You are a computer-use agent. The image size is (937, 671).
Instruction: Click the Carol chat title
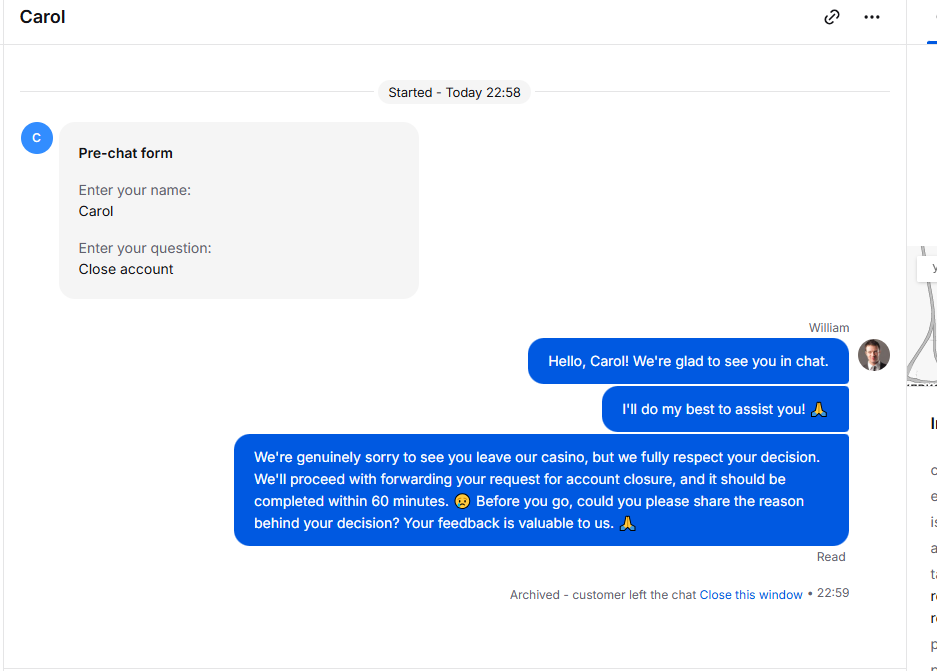pos(42,17)
